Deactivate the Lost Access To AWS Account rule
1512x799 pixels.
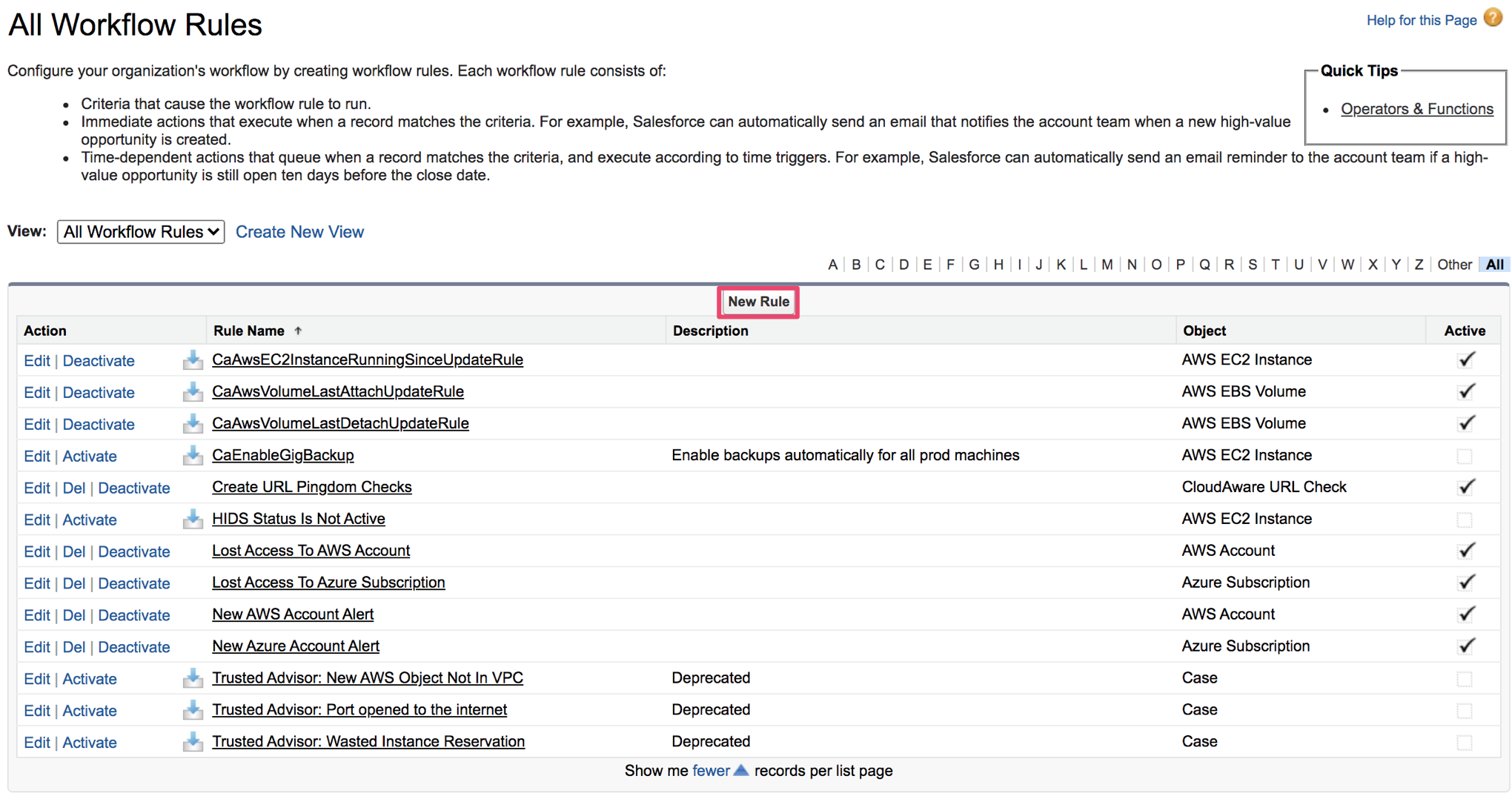tap(133, 551)
